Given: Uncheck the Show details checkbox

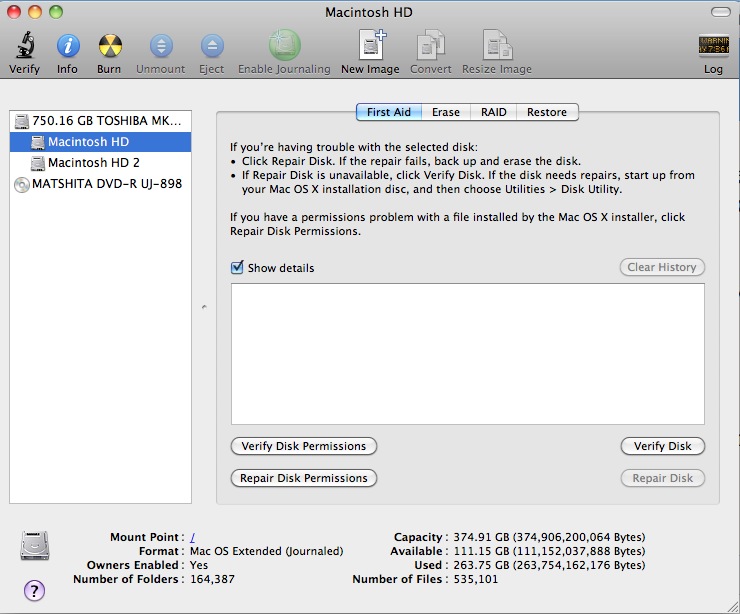Looking at the screenshot, I should tap(237, 268).
